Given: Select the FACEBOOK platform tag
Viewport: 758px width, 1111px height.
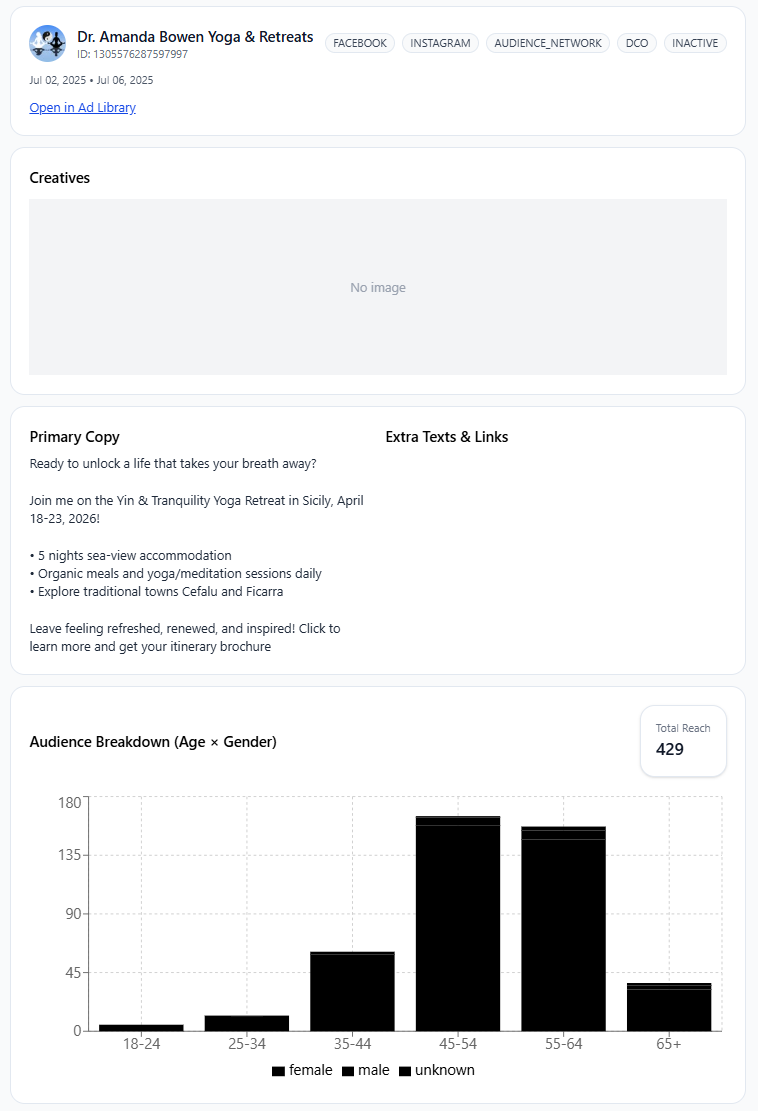Looking at the screenshot, I should [x=360, y=43].
